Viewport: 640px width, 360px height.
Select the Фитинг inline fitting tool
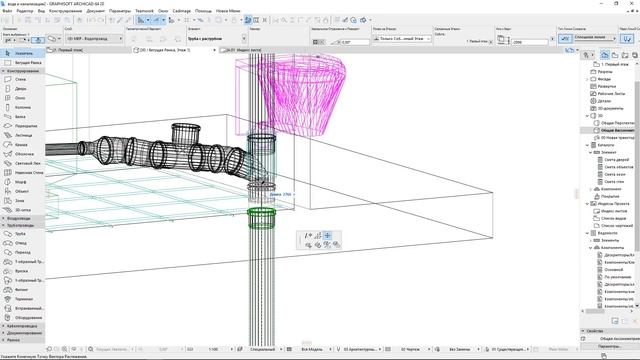(x=22, y=290)
